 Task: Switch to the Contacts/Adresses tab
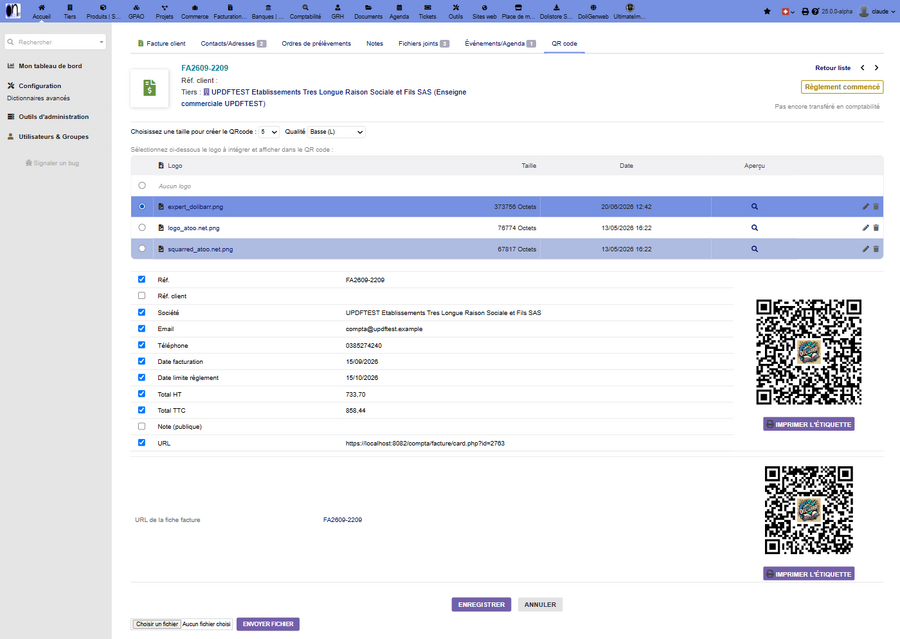(233, 44)
